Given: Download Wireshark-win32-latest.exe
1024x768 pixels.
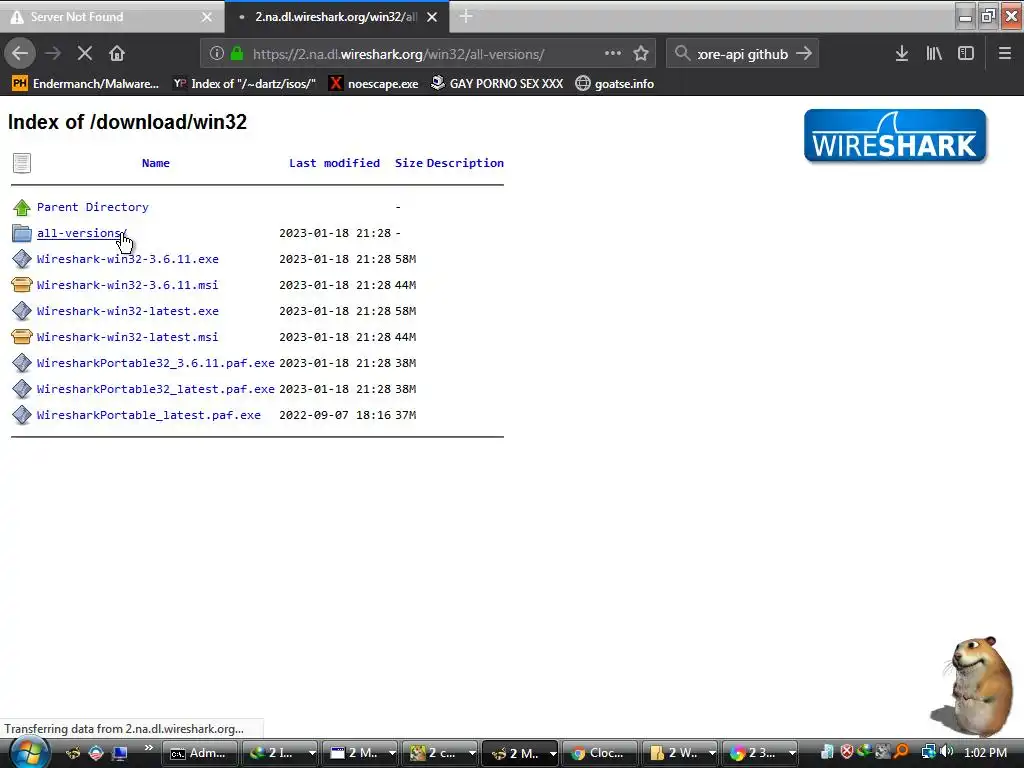Looking at the screenshot, I should tap(127, 312).
